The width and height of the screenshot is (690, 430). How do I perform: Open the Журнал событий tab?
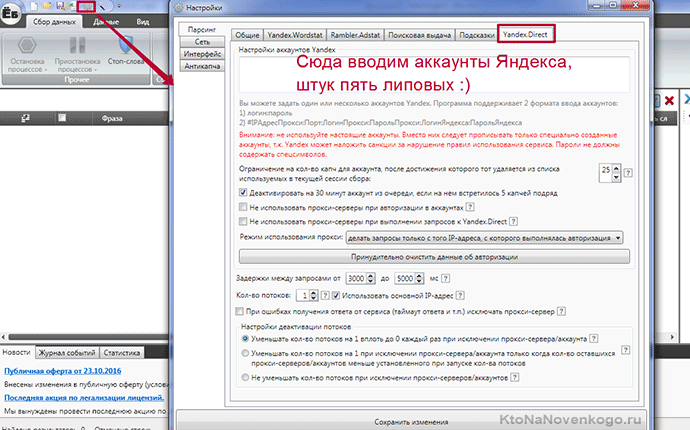67,353
